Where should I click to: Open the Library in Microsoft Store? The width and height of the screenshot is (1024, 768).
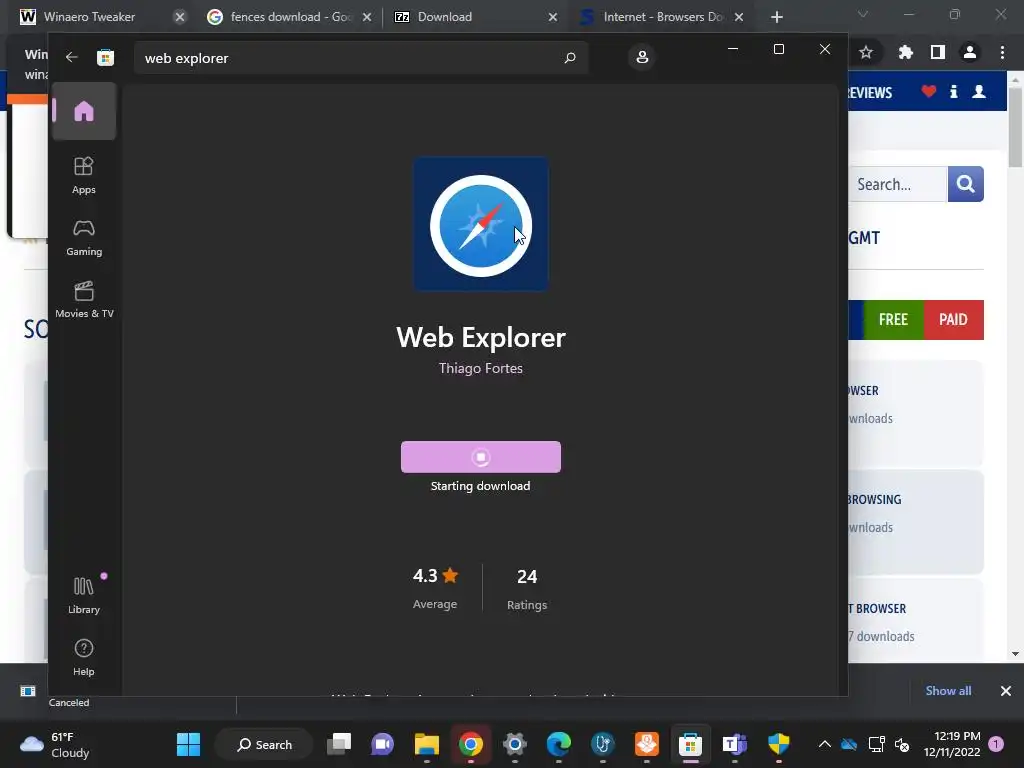point(84,595)
